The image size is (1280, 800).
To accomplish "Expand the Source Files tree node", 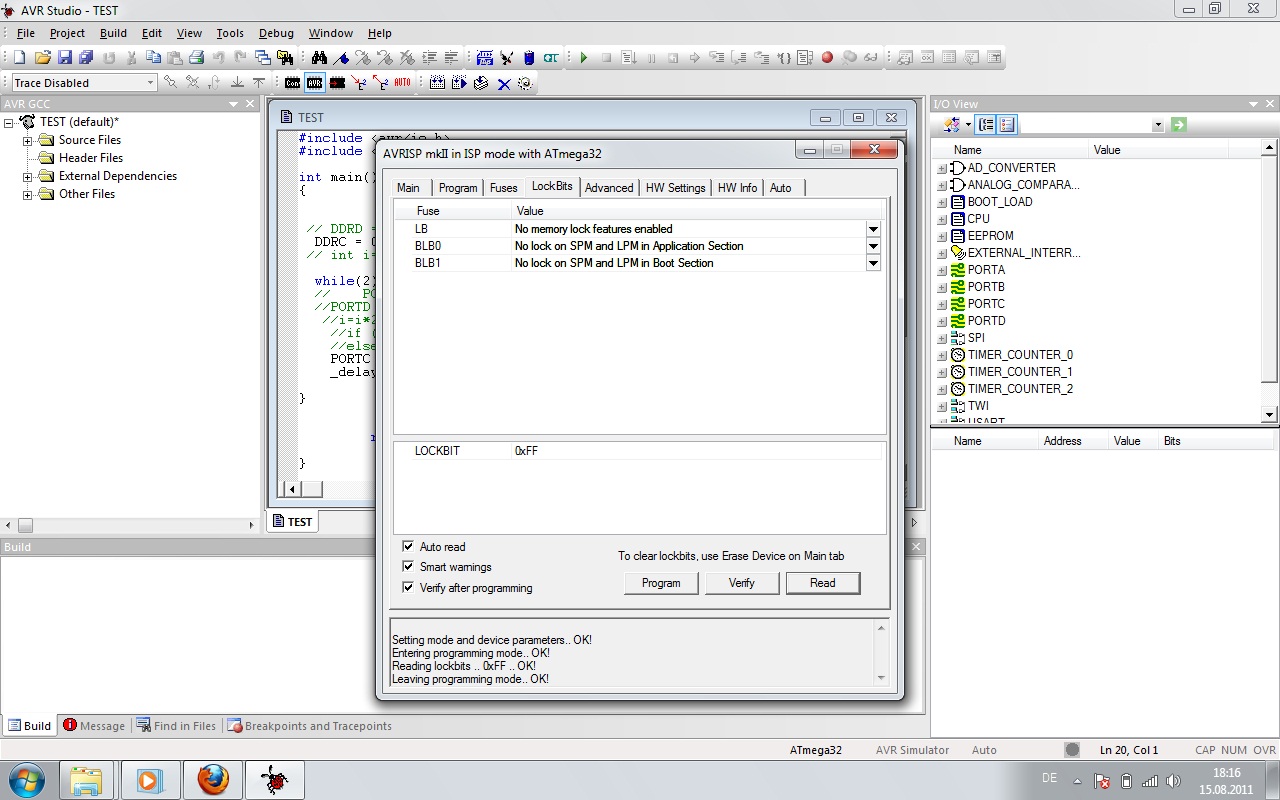I will 28,140.
